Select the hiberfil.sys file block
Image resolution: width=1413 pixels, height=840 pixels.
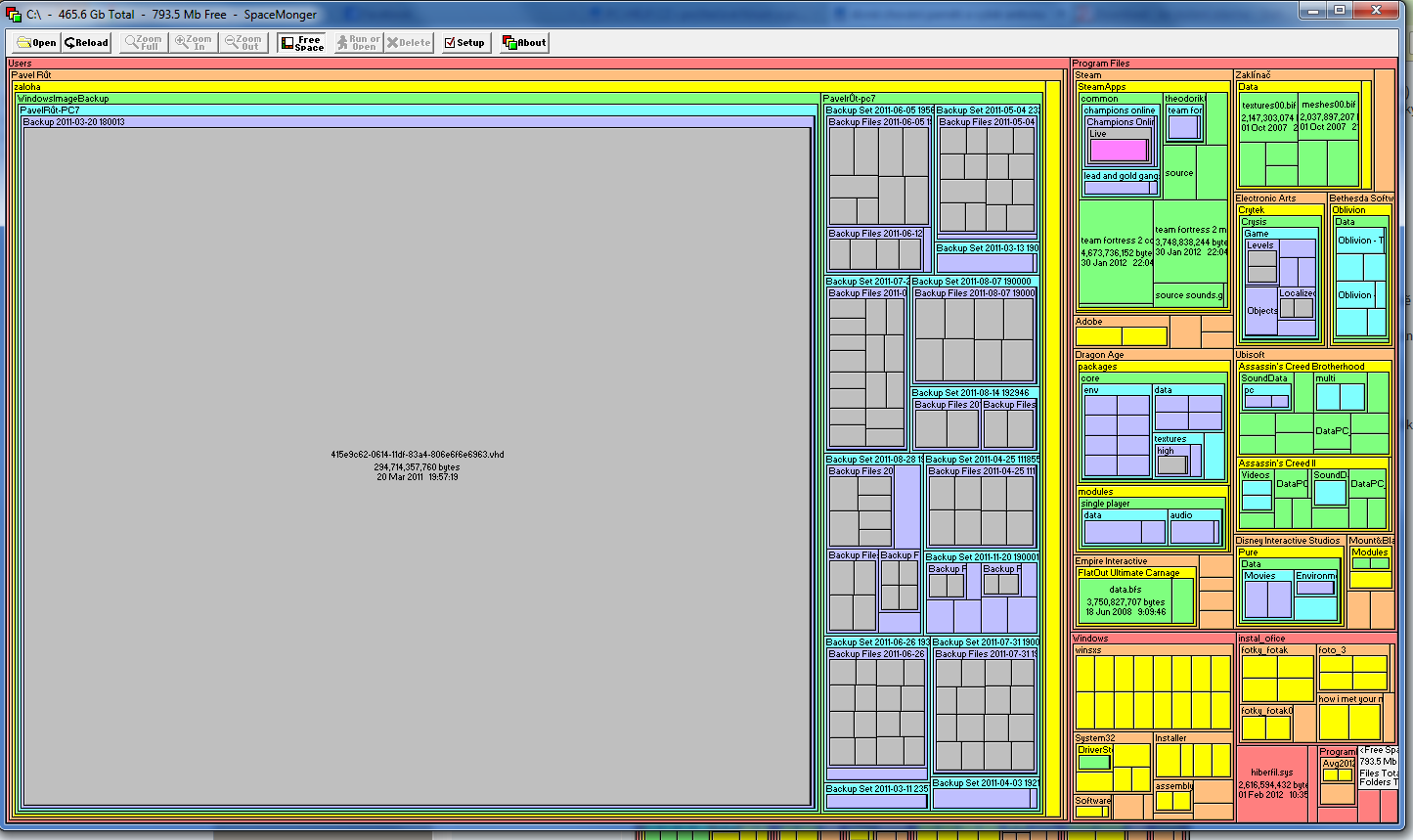point(1272,782)
